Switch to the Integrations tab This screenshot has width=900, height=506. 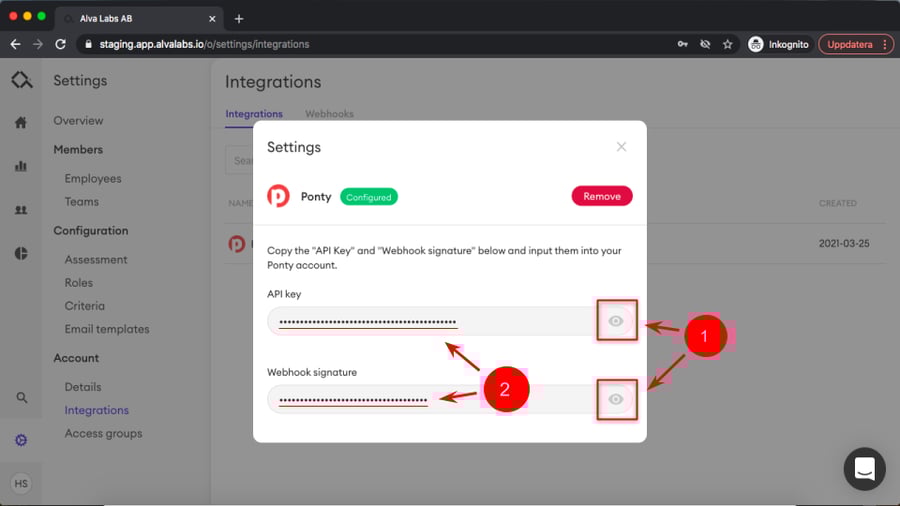pos(254,114)
